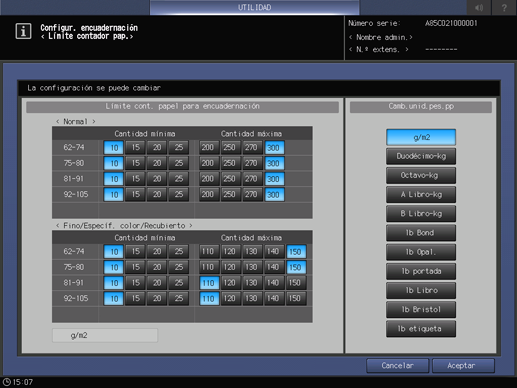Select lb etiqueta weight unit

(x=421, y=329)
